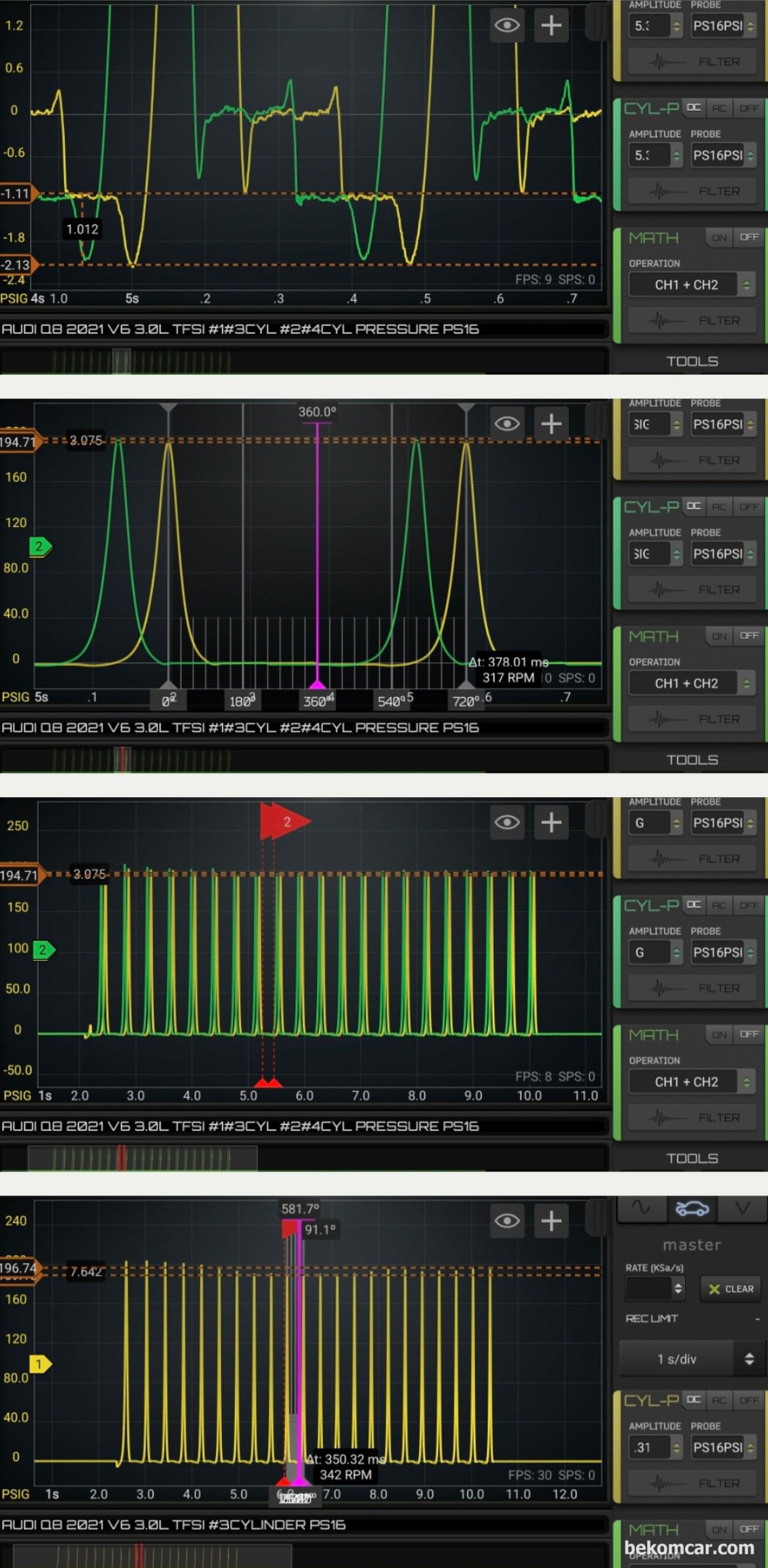Open the car icon automotive tab
Image resolution: width=768 pixels, height=1568 pixels.
tap(692, 1208)
